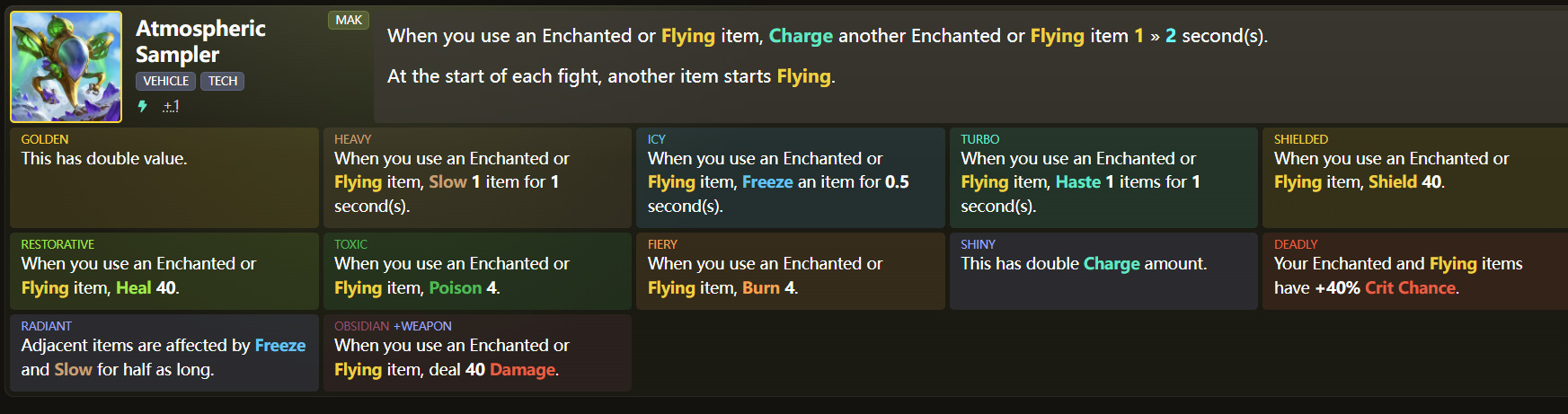This screenshot has width=1568, height=414.
Task: Select the GOLDEN enchantment card
Action: coord(164,178)
